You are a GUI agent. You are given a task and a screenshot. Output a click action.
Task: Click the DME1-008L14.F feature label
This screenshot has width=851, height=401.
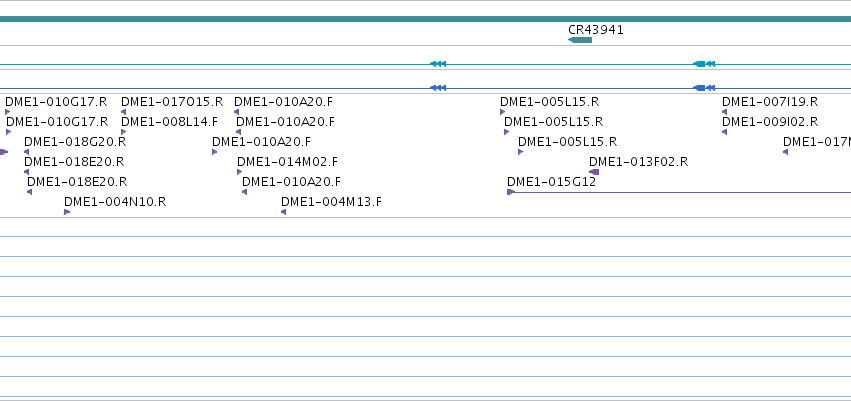169,122
